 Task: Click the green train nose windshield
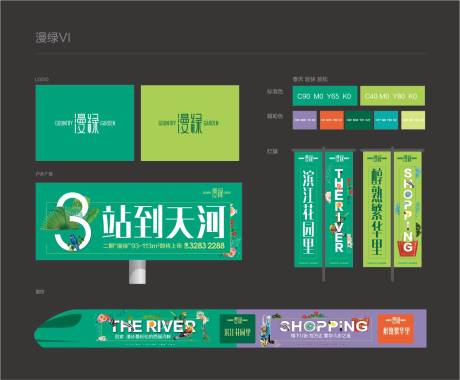60,323
